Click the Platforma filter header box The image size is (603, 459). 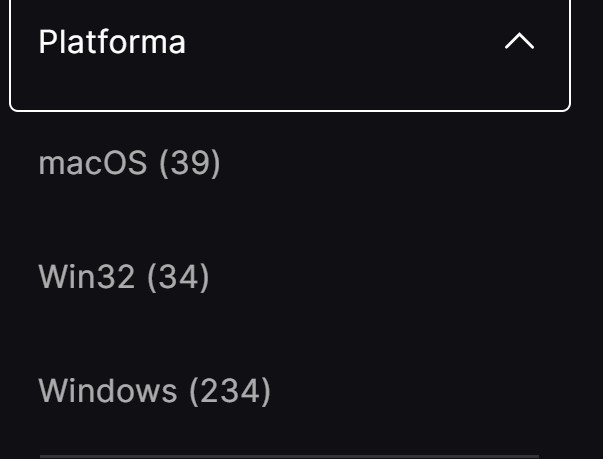tap(289, 43)
